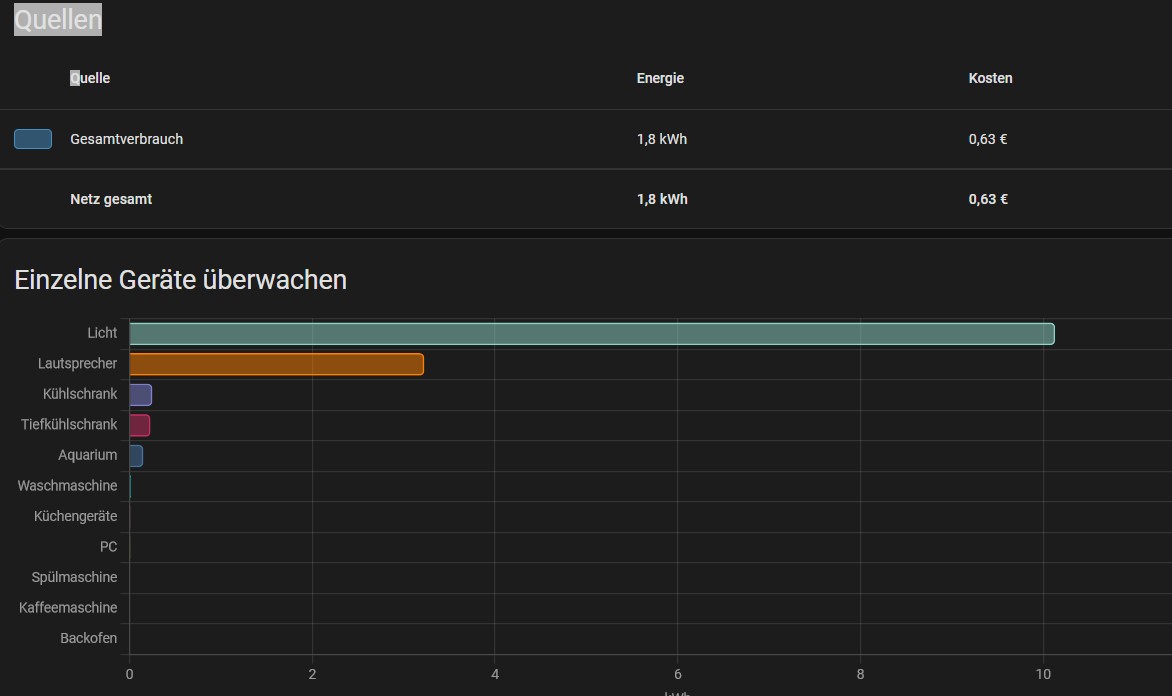The width and height of the screenshot is (1172, 696).
Task: Click the Netz gesamt row label
Action: (111, 199)
